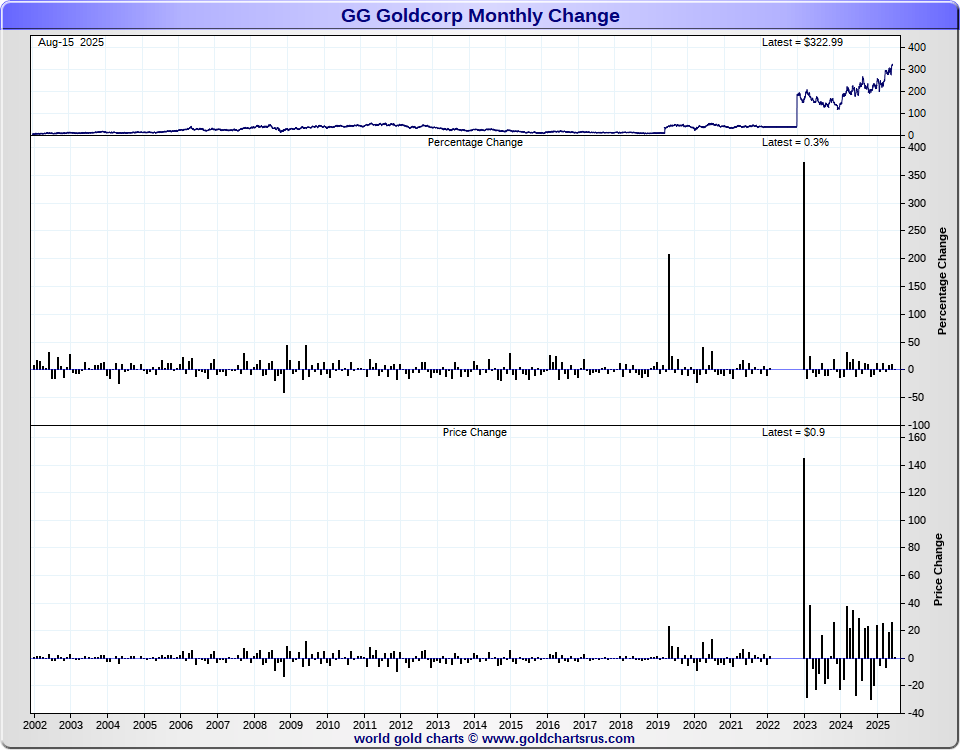
Task: Click the 2004 year label on the x-axis
Action: click(x=108, y=726)
